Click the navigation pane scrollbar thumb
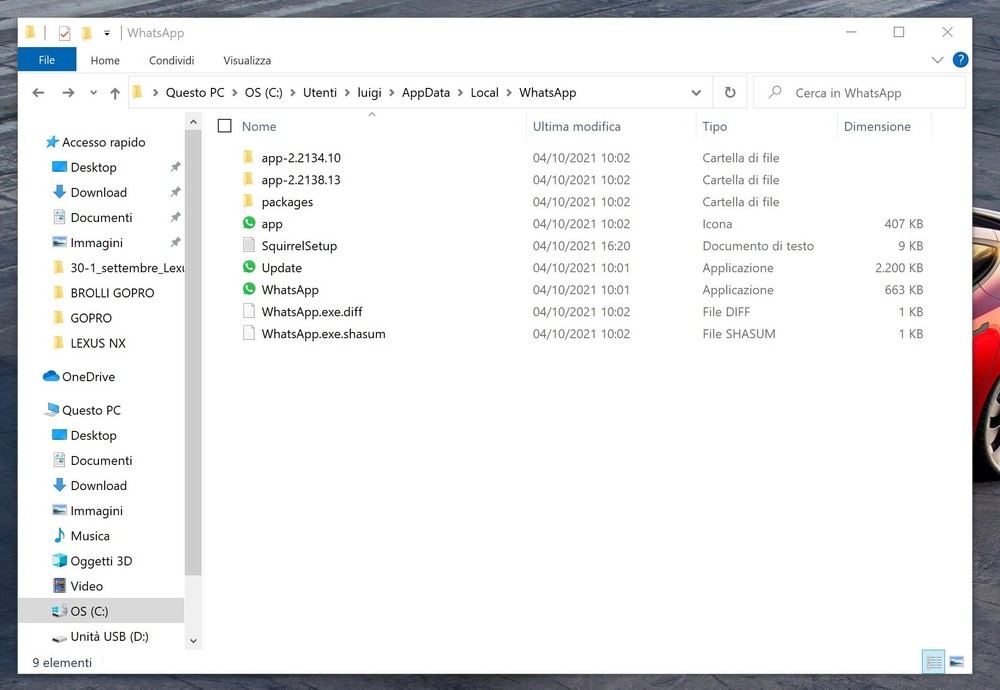 pyautogui.click(x=193, y=353)
